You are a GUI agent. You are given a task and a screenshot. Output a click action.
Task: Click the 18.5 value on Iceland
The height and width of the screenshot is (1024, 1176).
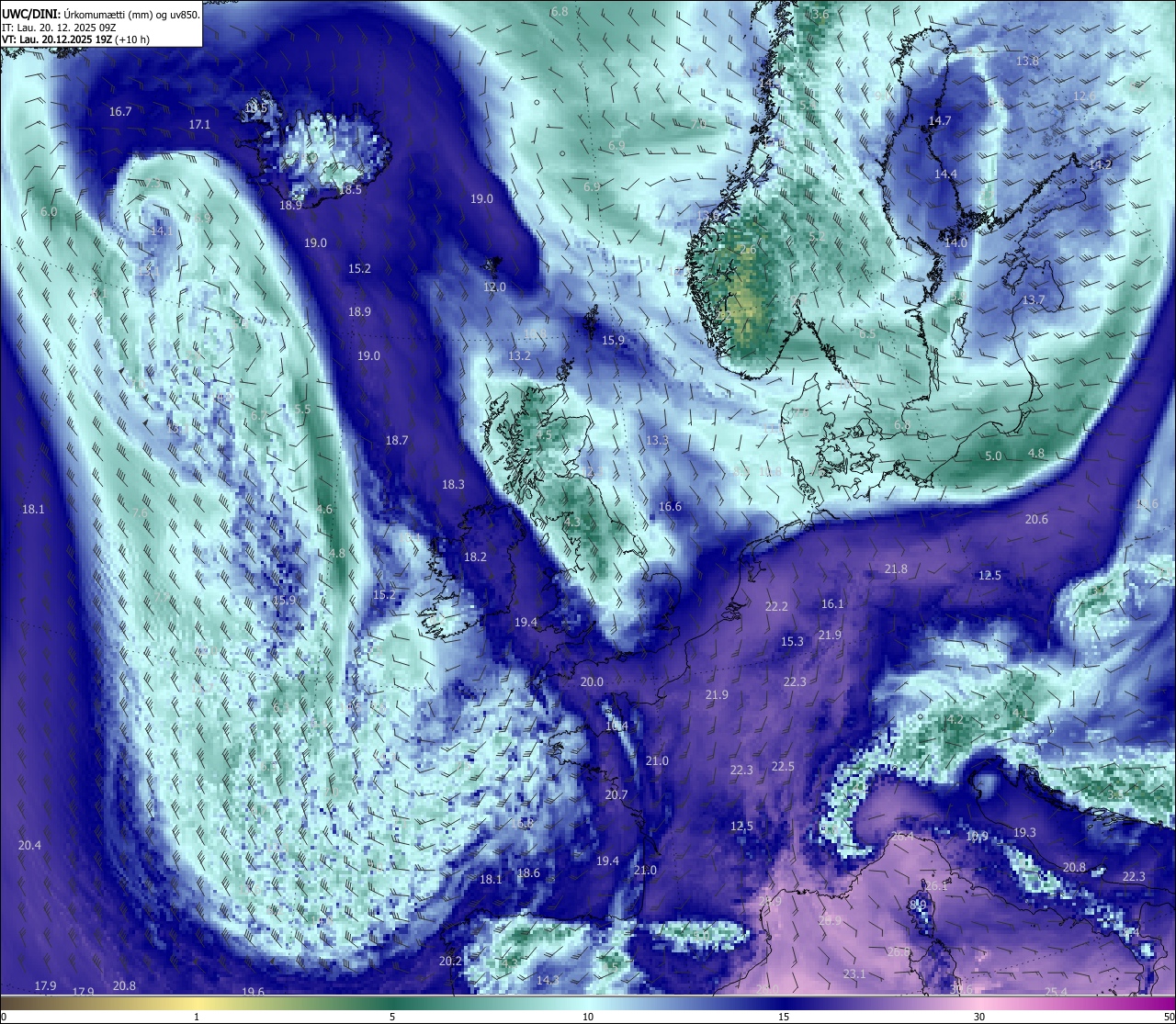point(350,189)
